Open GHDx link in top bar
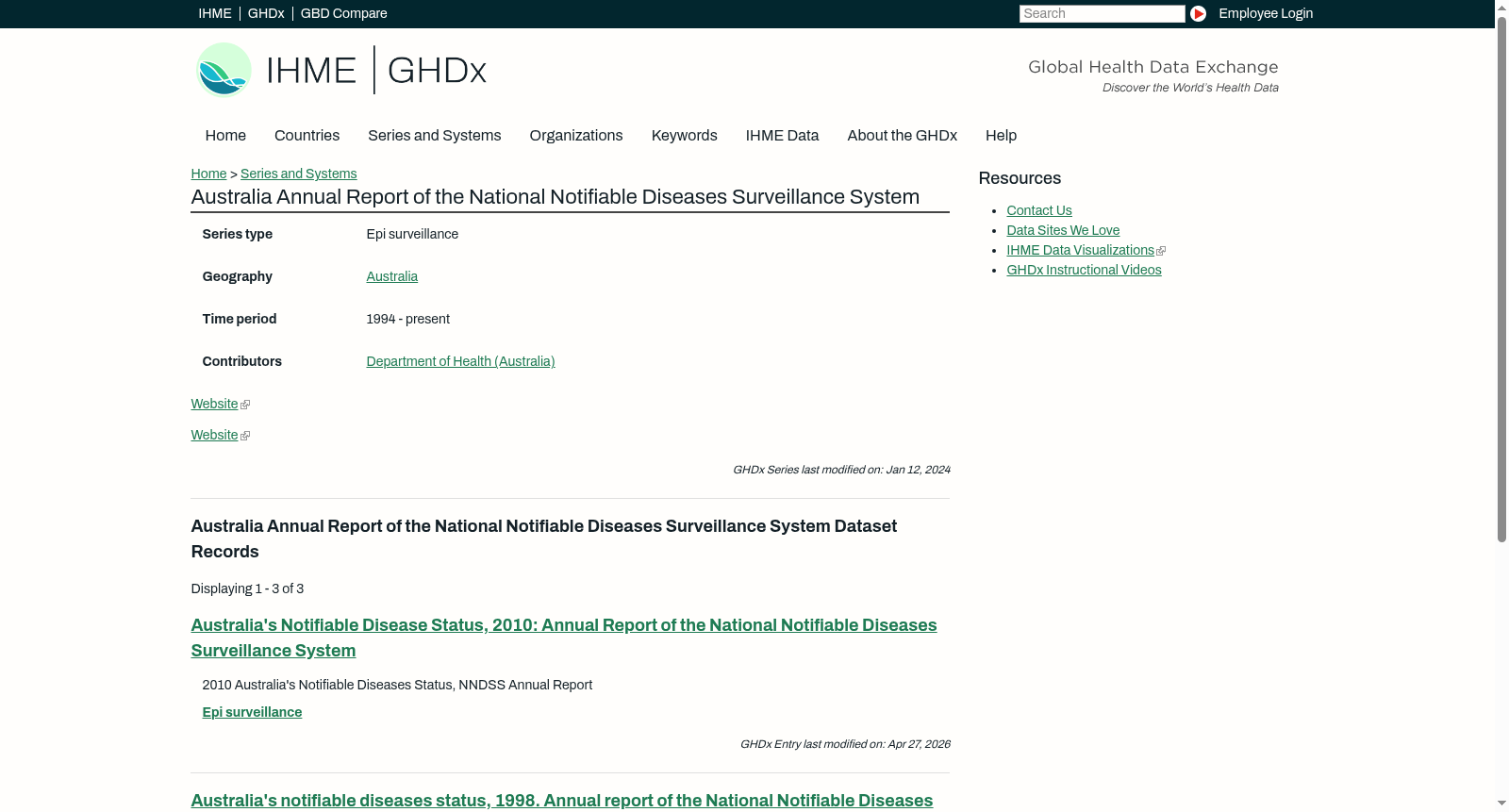1509x812 pixels. [x=266, y=13]
